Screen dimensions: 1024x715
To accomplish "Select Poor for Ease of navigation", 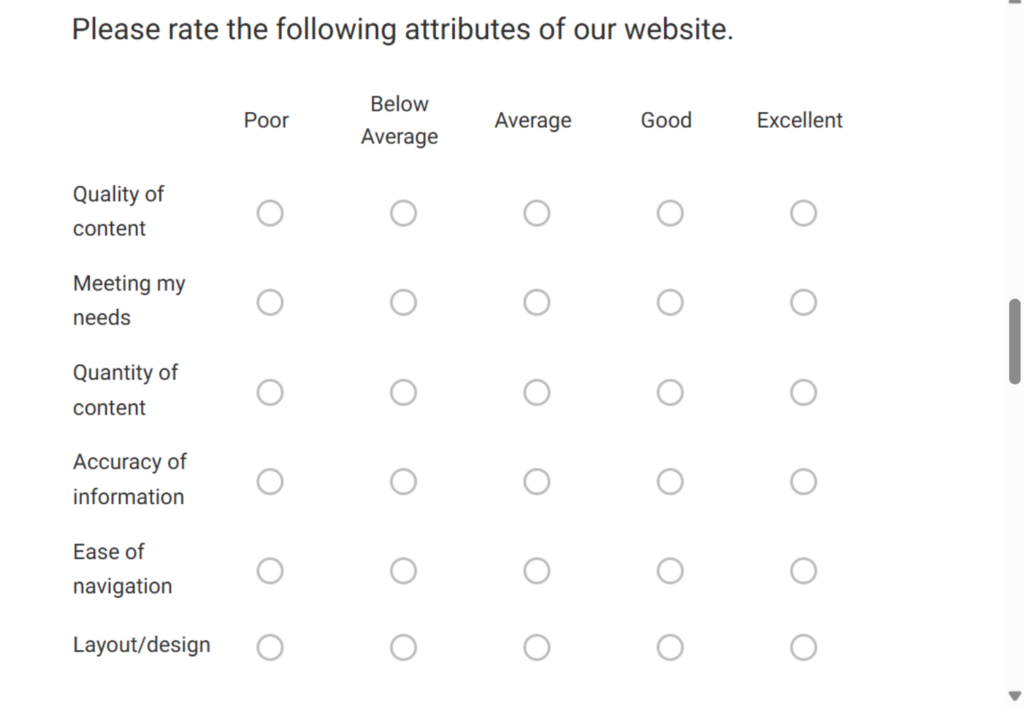I will click(x=270, y=570).
